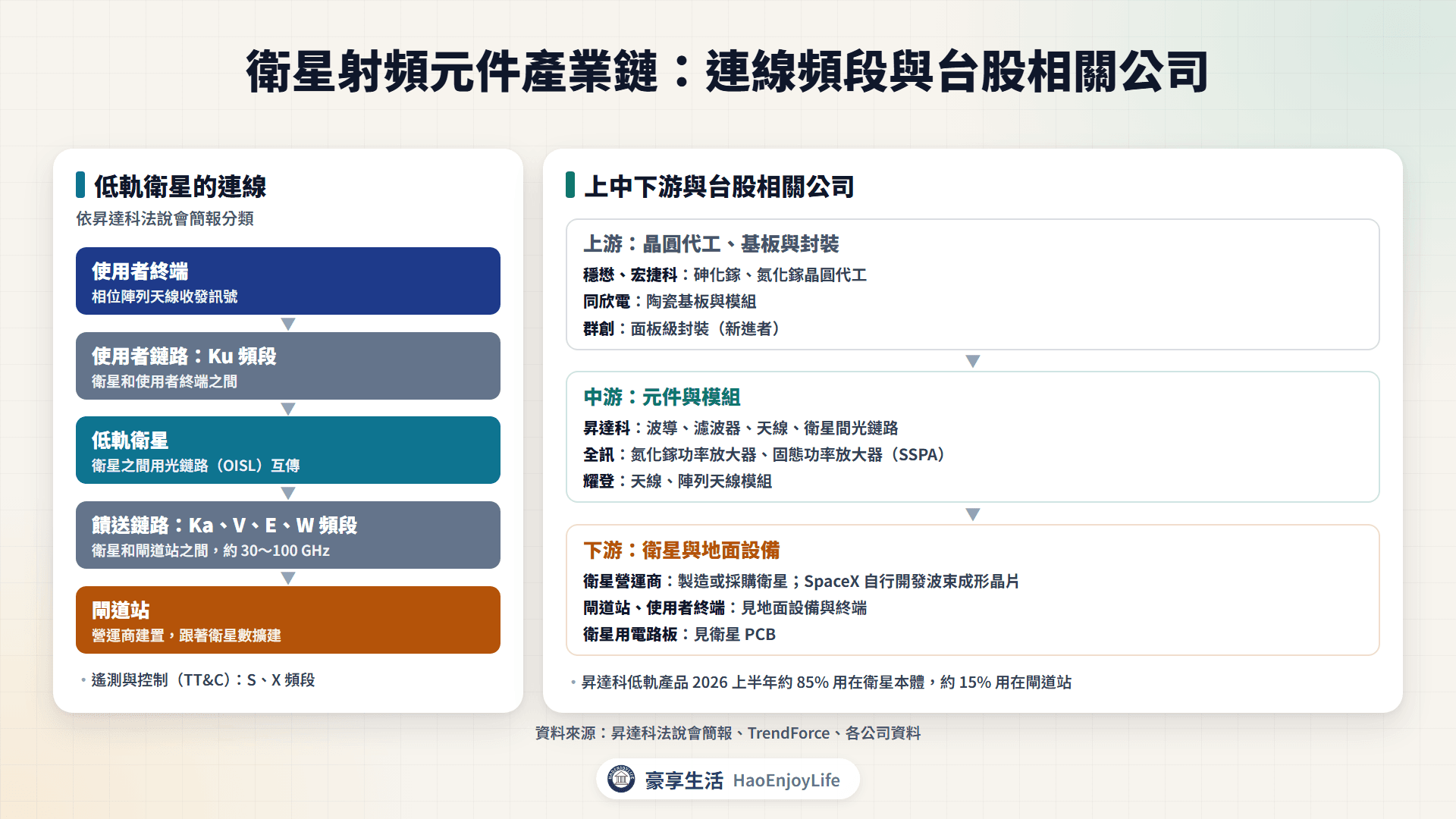Click heading 中游：元件與模組
The image size is (1456, 819).
[661, 397]
